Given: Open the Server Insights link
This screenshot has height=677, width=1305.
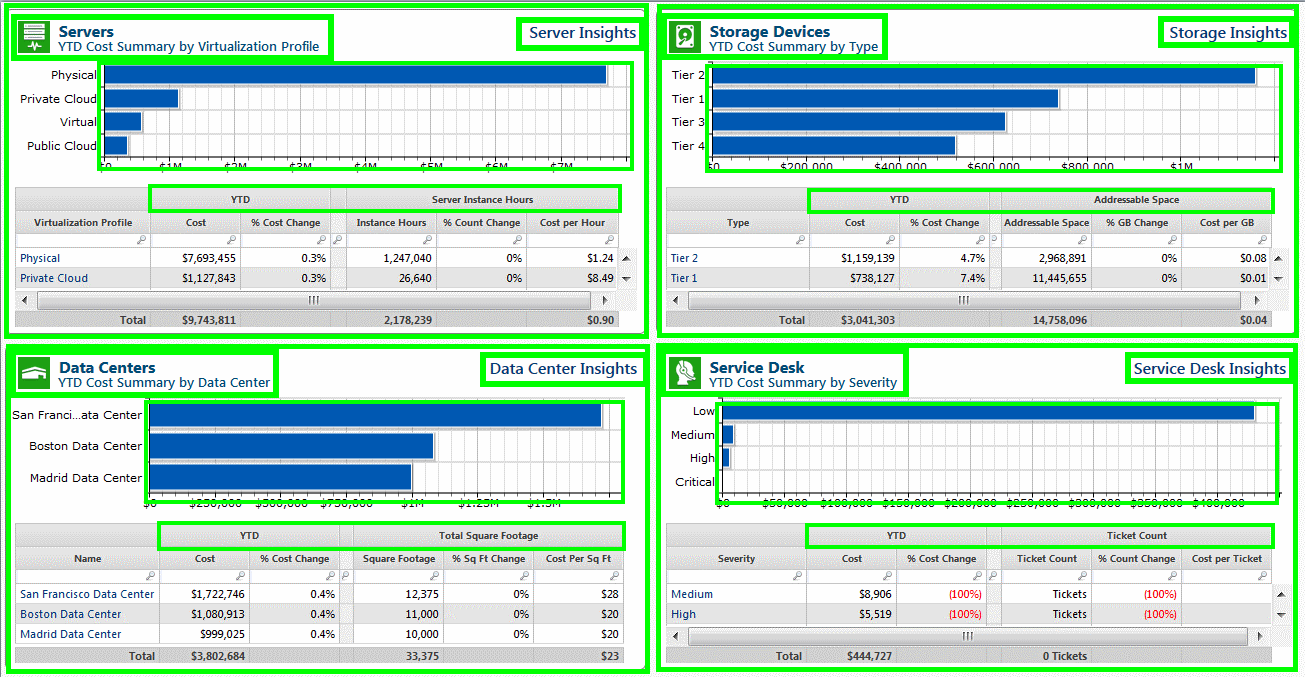Looking at the screenshot, I should coord(582,33).
